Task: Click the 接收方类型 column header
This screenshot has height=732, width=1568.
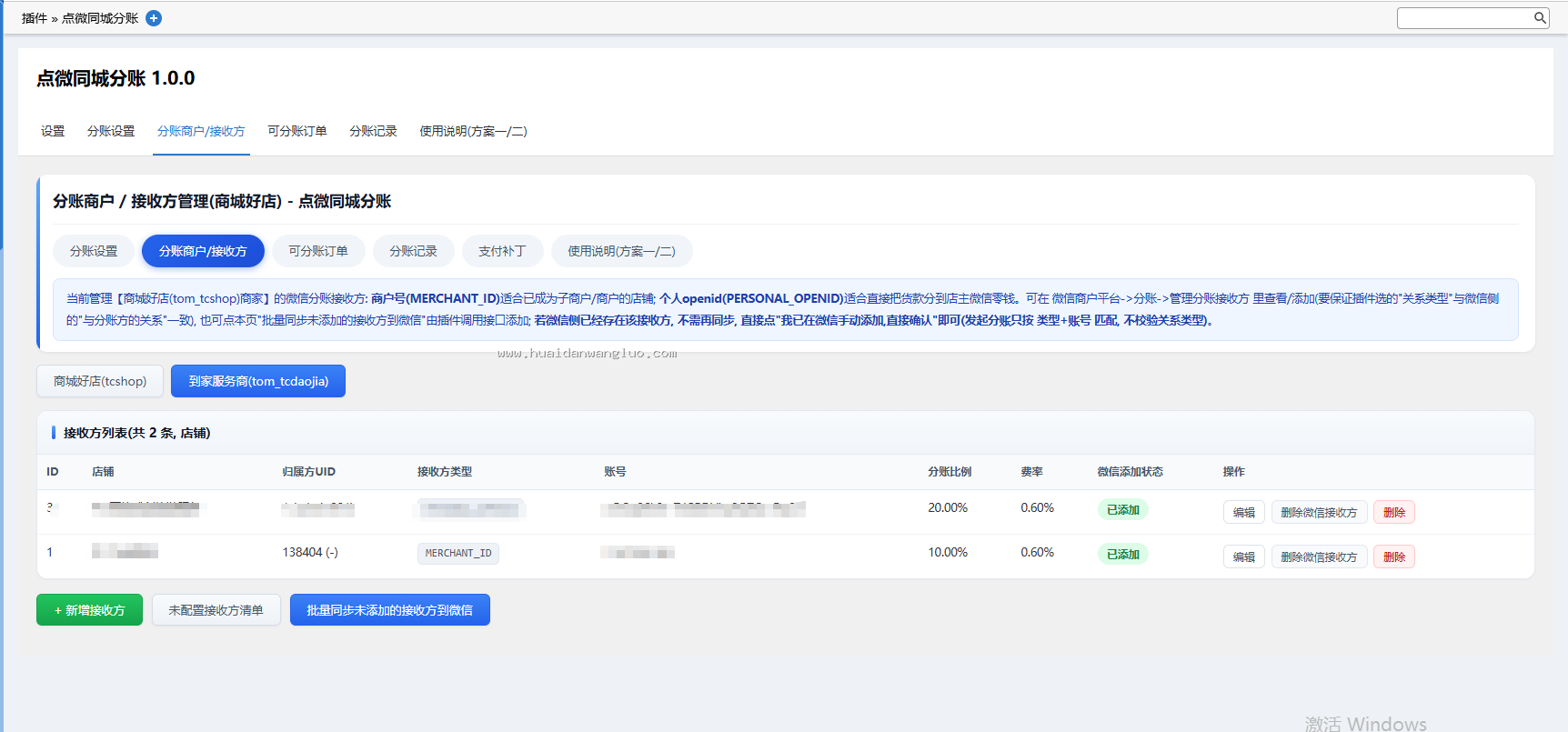Action: coord(445,472)
